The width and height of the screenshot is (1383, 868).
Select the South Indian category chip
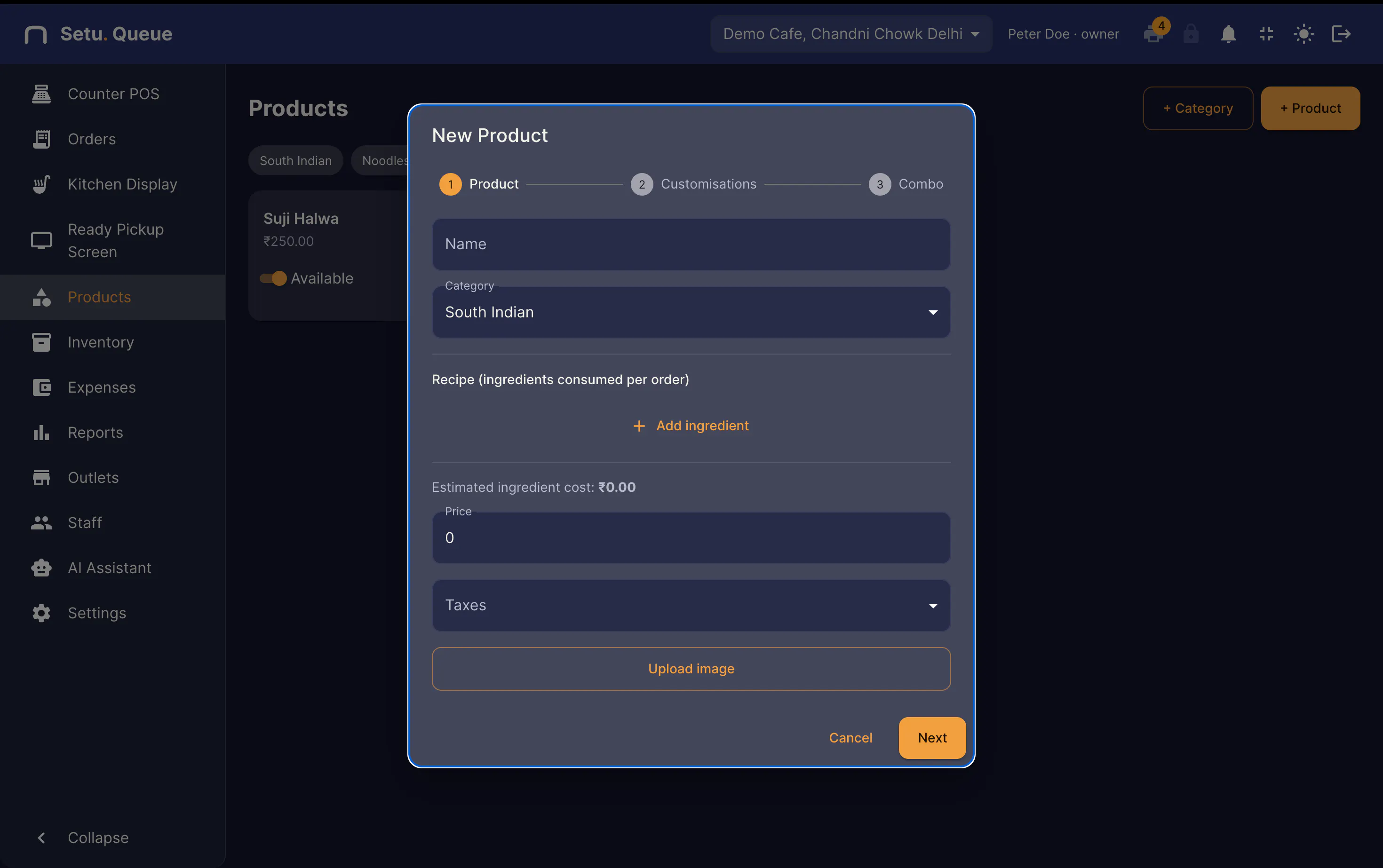(296, 161)
